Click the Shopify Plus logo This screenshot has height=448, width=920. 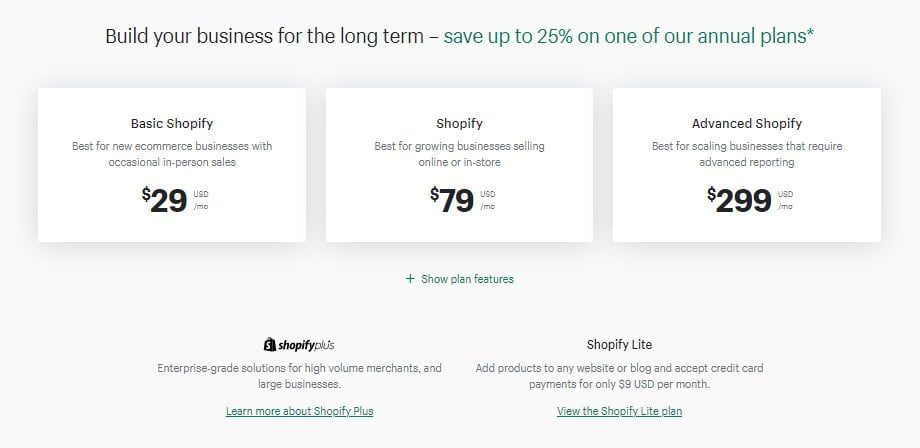[299, 344]
